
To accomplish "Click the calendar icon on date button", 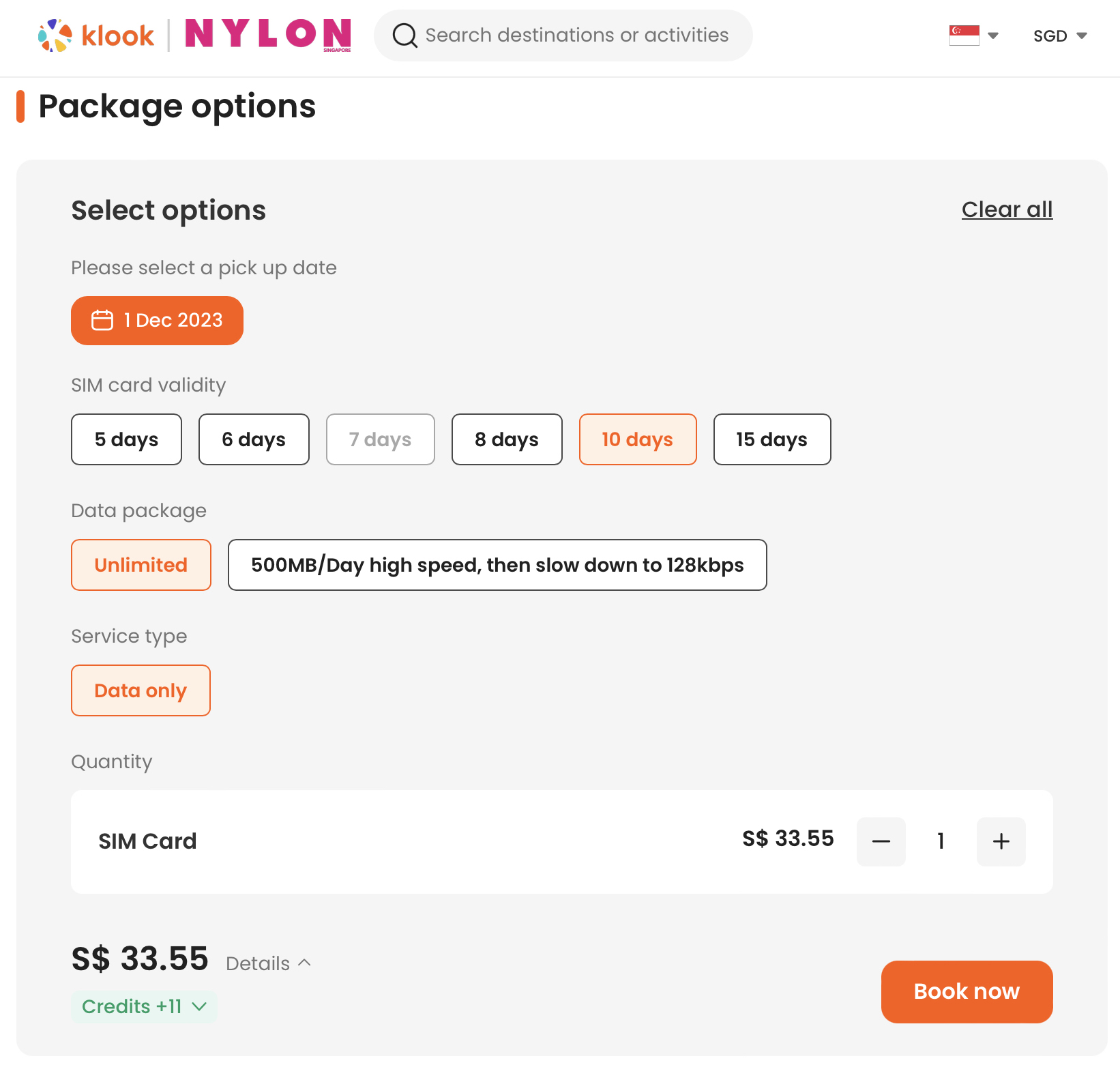I will (102, 320).
